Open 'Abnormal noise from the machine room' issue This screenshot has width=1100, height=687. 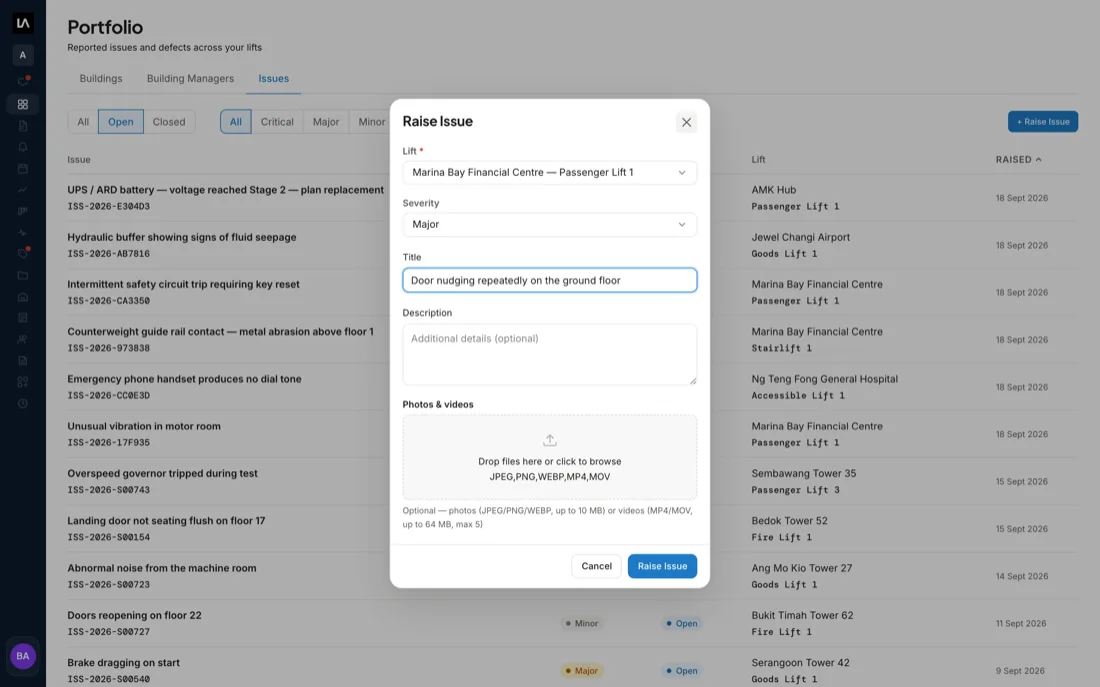[x=162, y=568]
